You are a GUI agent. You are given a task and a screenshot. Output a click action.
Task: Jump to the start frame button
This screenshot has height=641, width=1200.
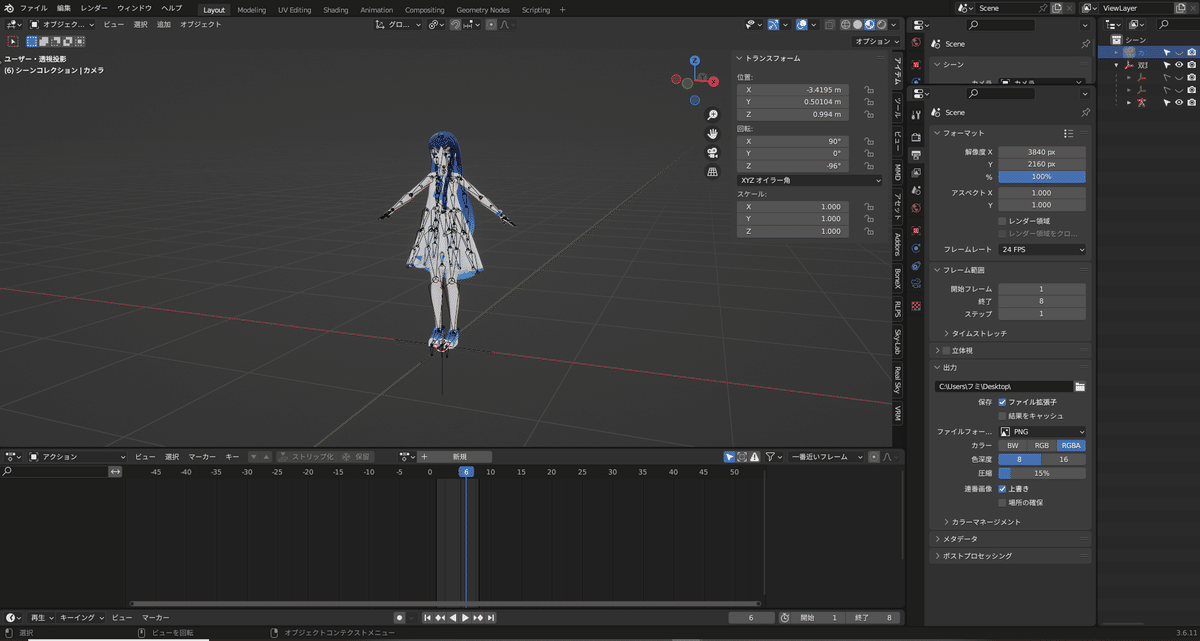(427, 618)
